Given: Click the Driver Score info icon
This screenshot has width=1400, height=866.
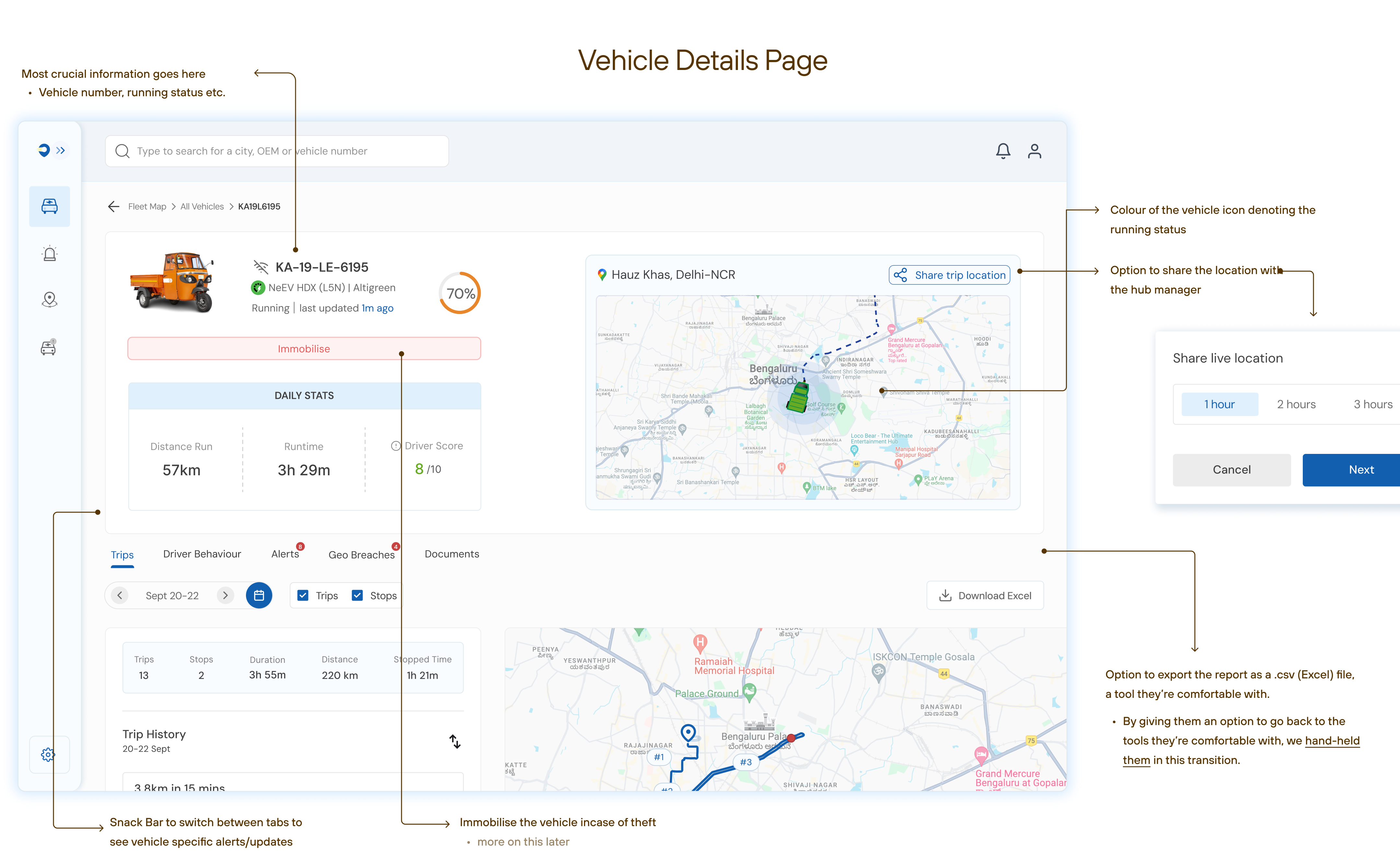Looking at the screenshot, I should pos(395,446).
